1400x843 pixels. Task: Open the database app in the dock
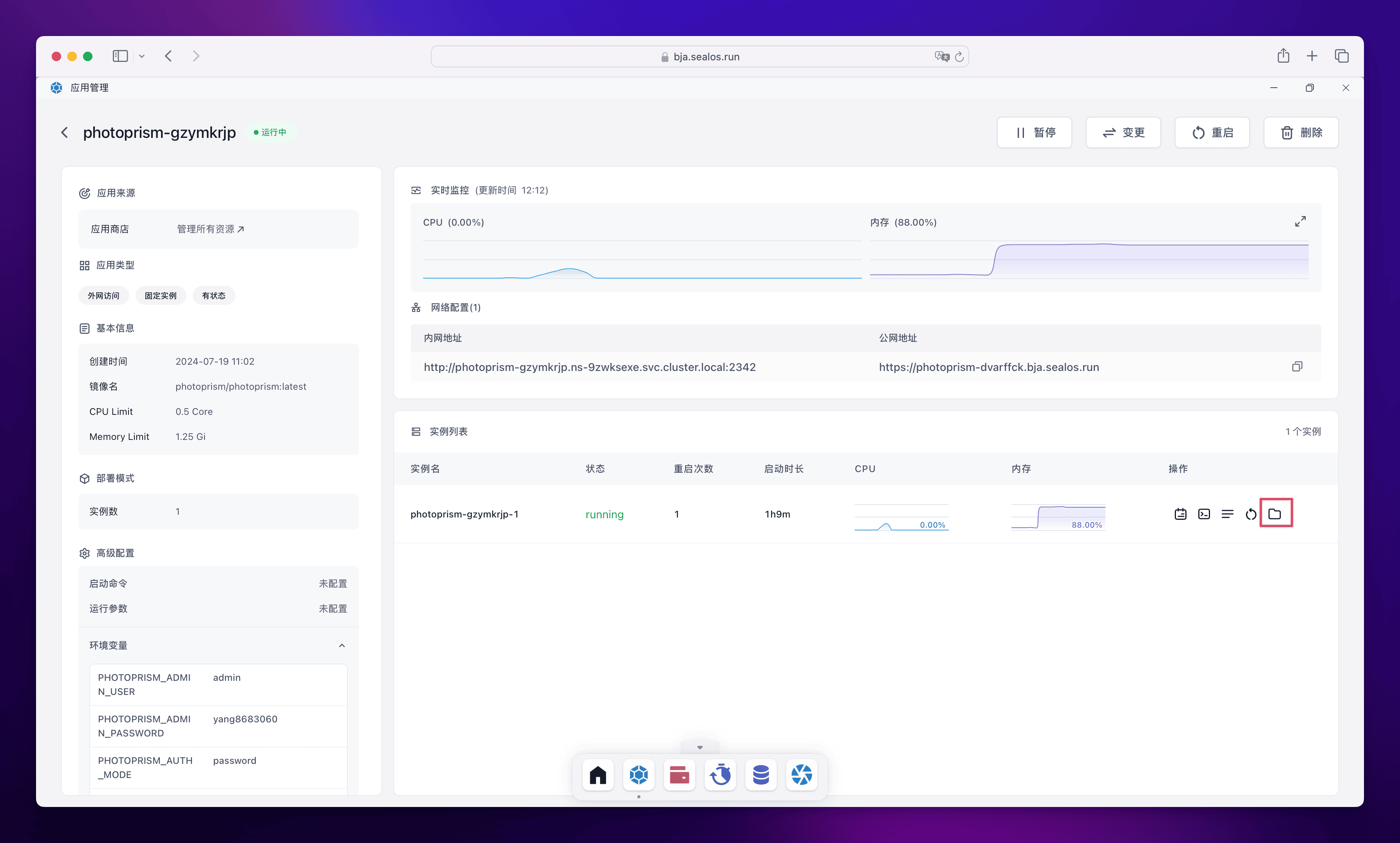[760, 775]
